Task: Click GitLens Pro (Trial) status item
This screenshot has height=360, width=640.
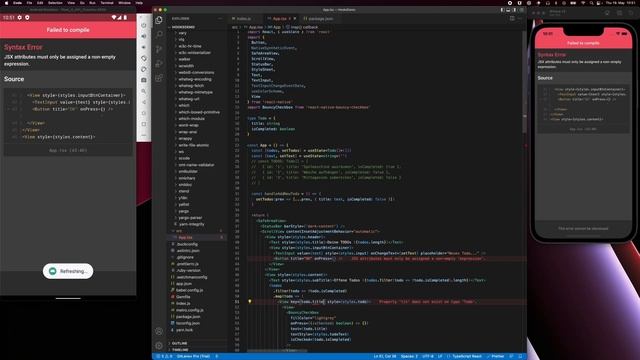Action: [193, 356]
